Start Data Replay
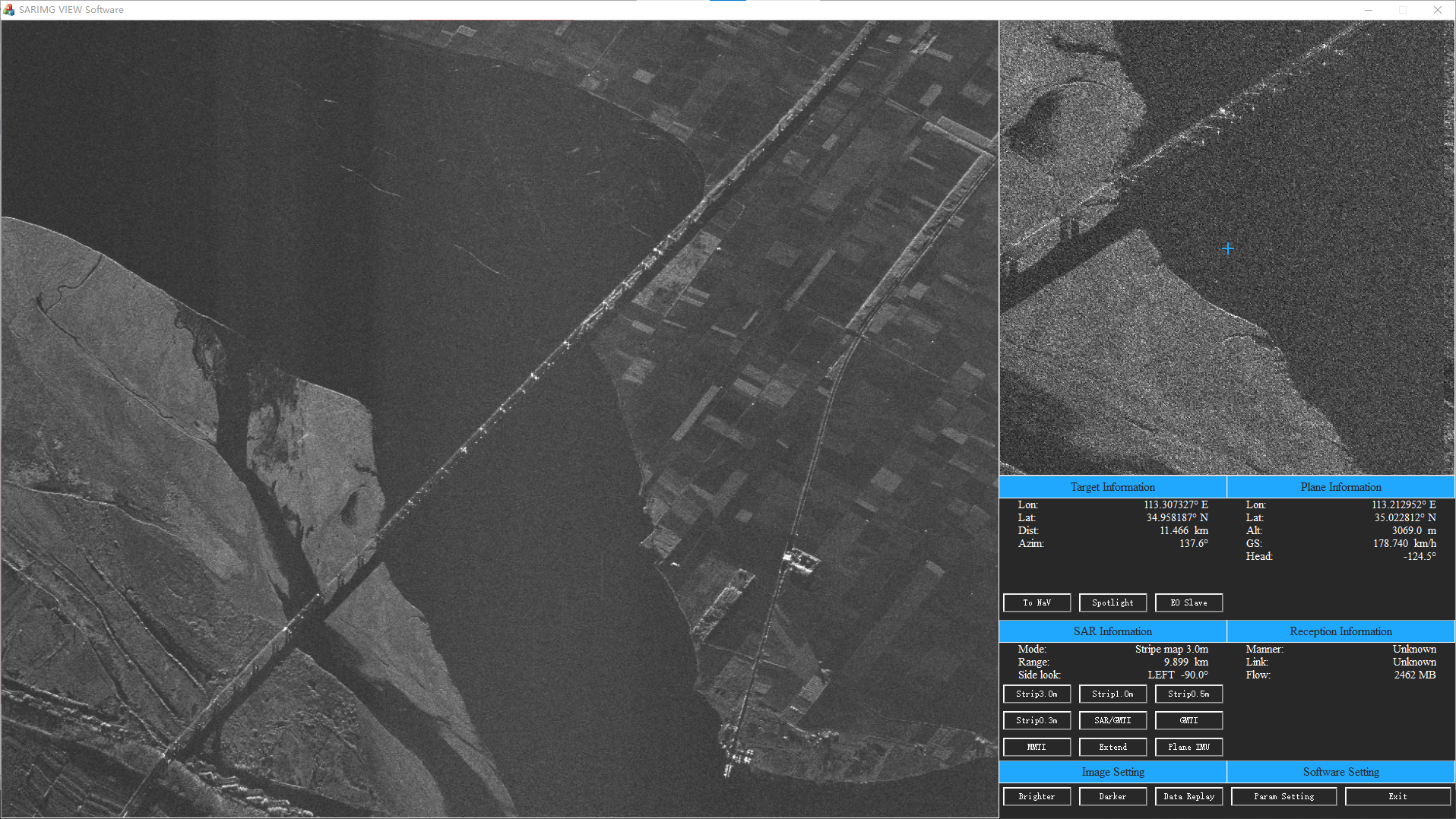This screenshot has height=819, width=1456. [x=1189, y=796]
